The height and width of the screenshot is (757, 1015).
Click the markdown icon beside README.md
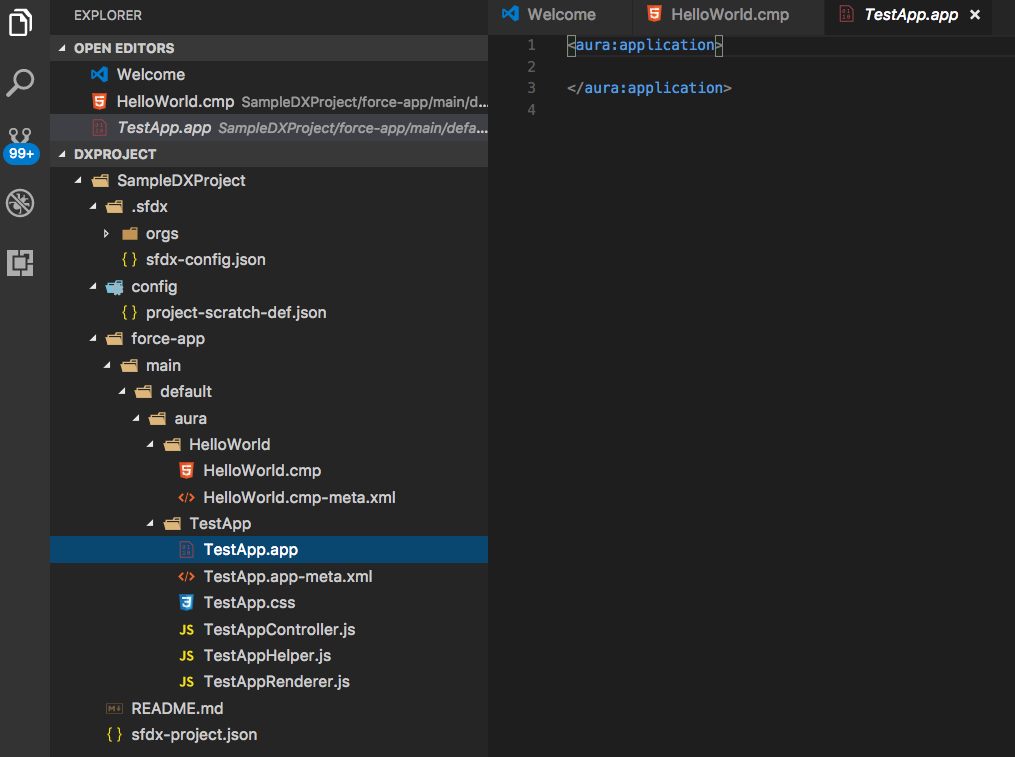(x=115, y=708)
